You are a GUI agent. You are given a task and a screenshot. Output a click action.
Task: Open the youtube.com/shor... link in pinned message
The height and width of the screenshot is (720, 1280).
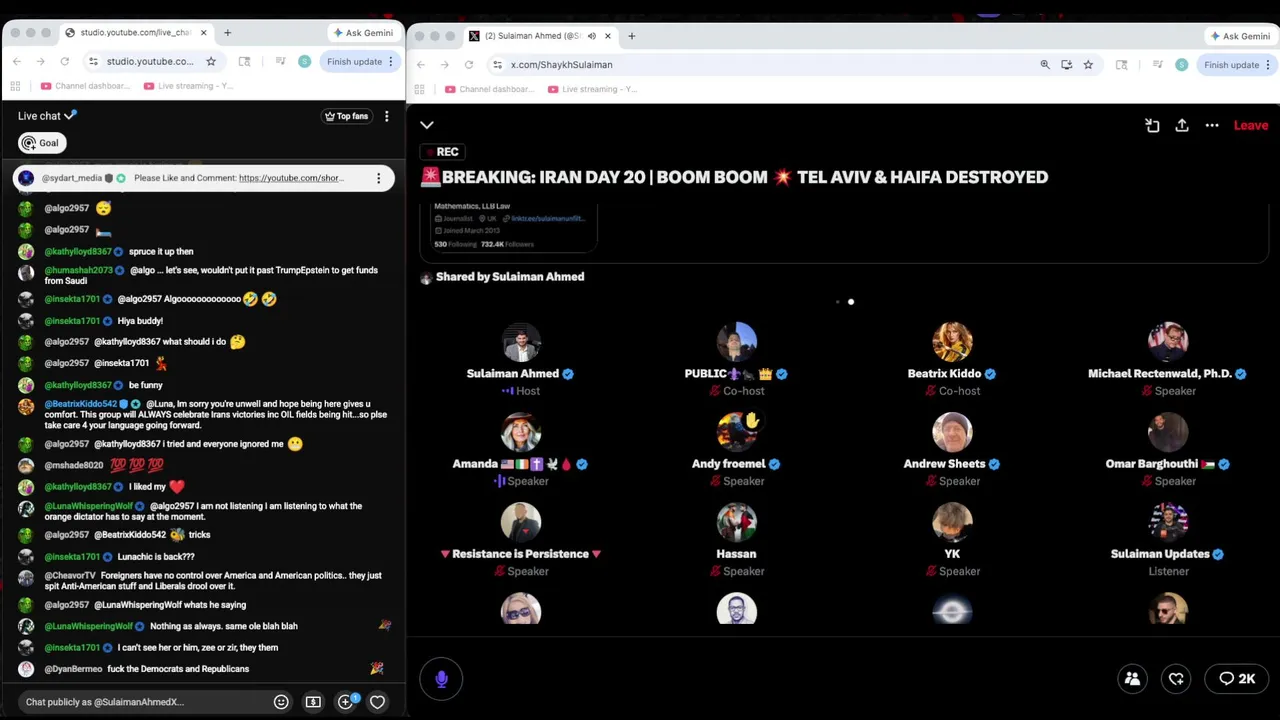tap(291, 178)
